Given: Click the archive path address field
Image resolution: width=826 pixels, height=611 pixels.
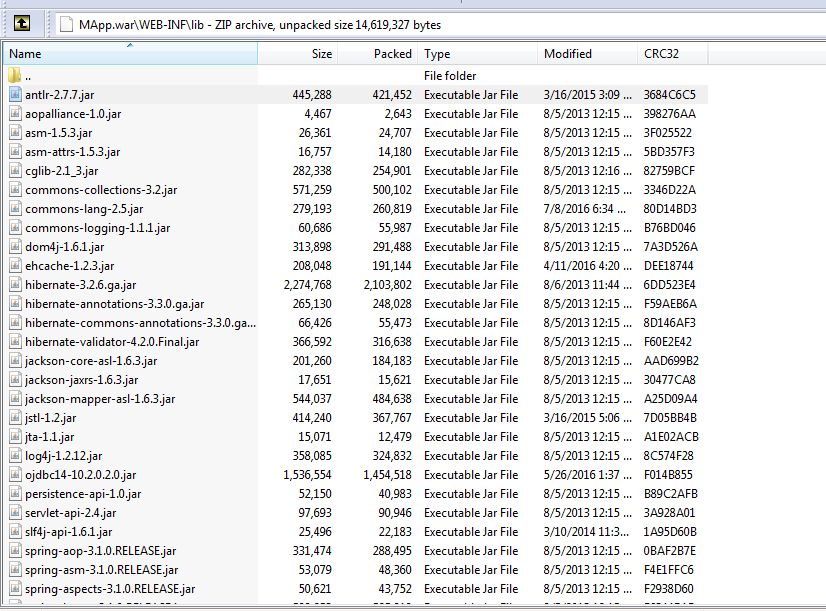Looking at the screenshot, I should click(x=440, y=25).
